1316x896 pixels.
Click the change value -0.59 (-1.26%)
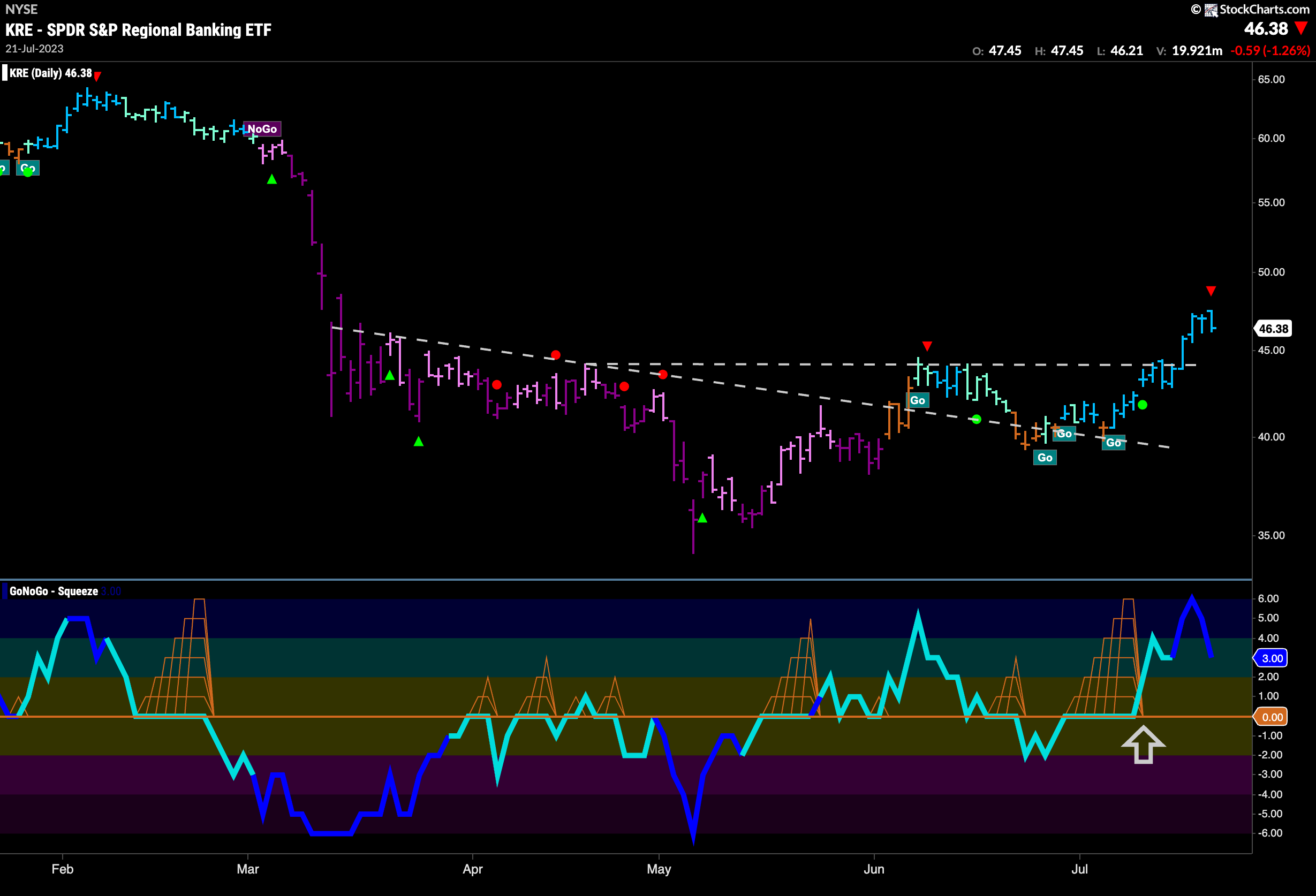coord(1270,51)
